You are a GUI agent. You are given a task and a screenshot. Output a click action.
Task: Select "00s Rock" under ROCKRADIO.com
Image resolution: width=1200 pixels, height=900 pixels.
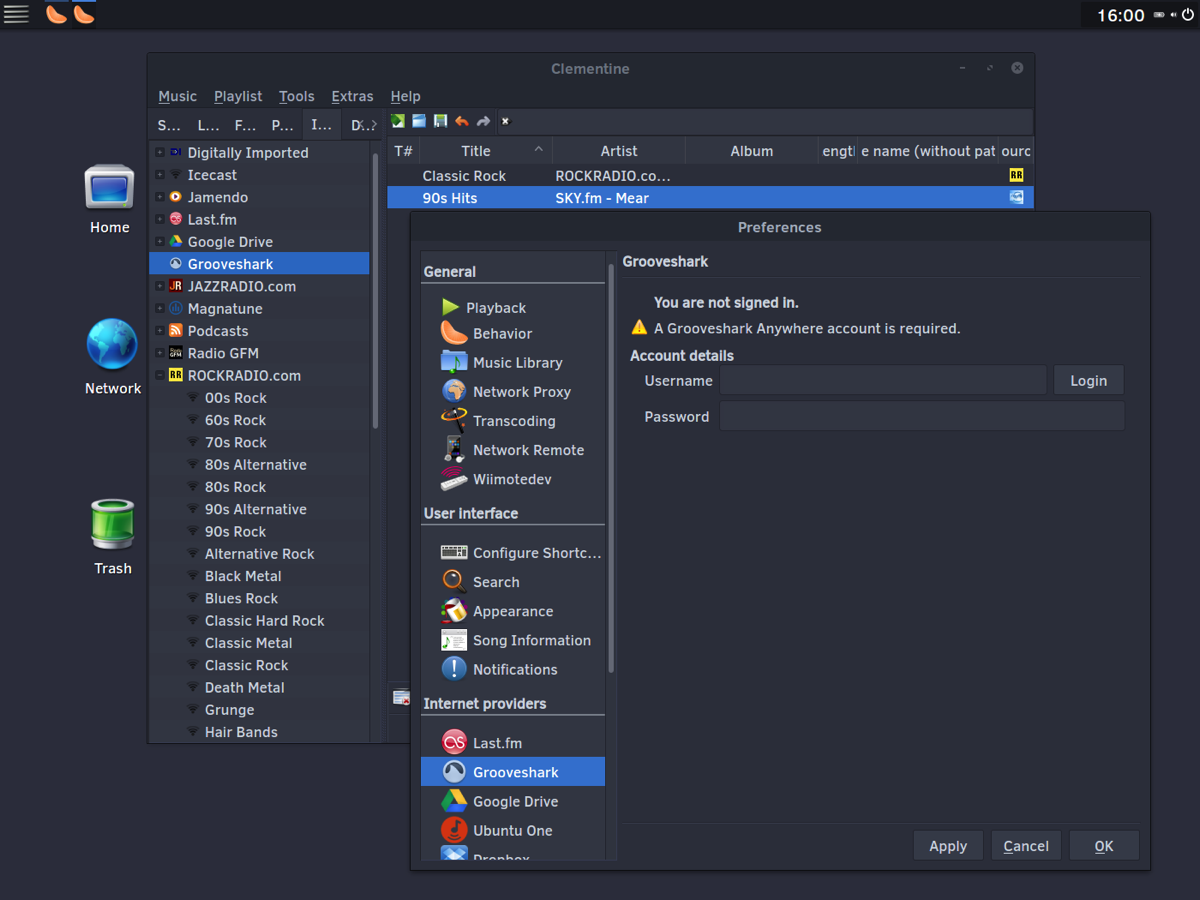tap(236, 397)
